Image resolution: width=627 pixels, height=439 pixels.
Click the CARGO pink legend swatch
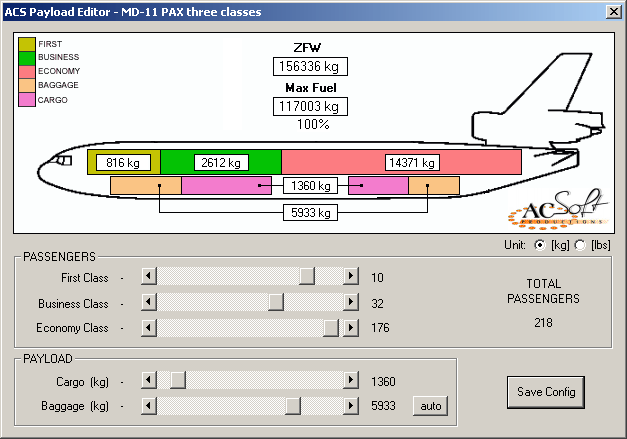tap(27, 100)
